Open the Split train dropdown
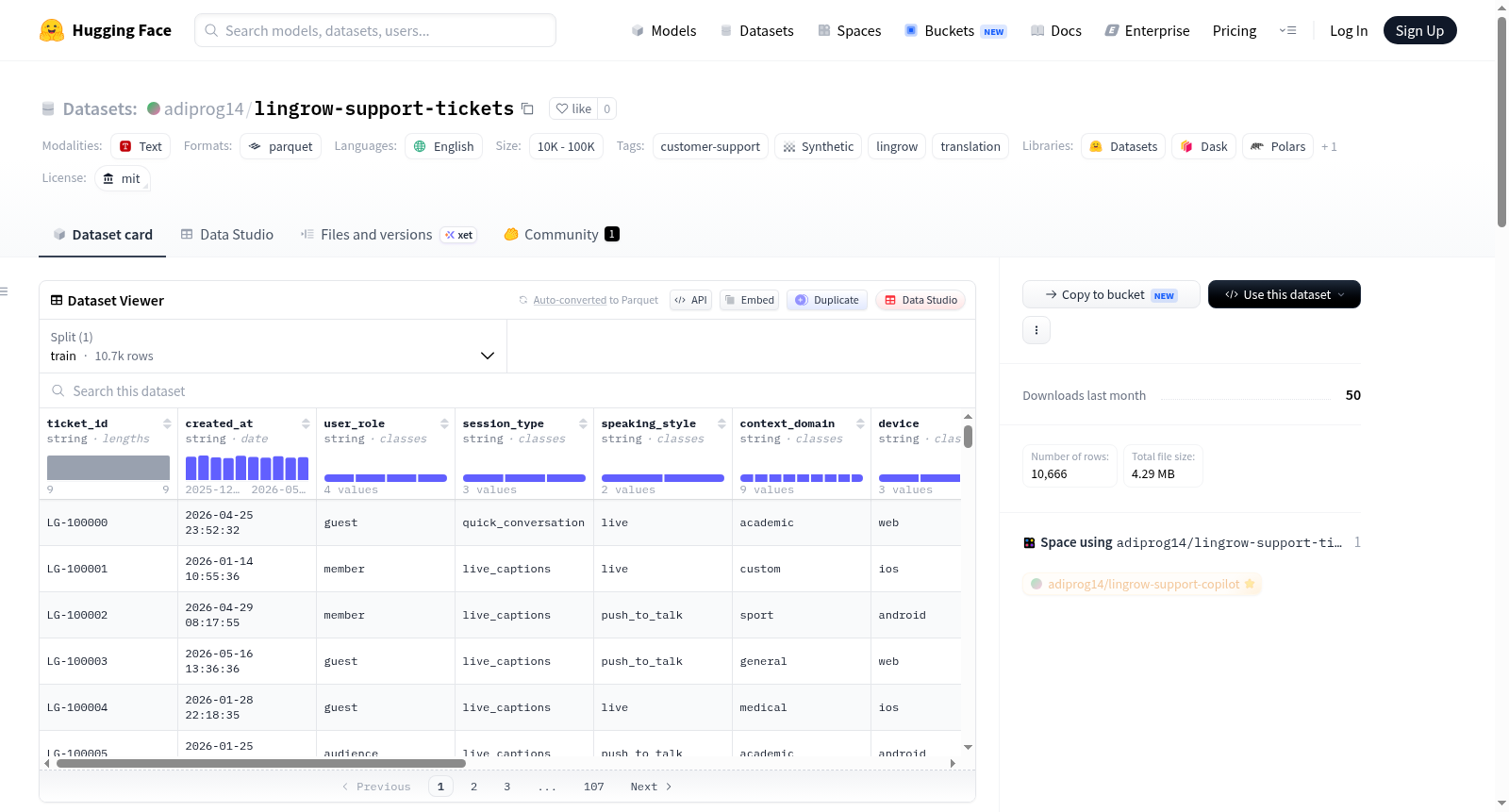Image resolution: width=1509 pixels, height=812 pixels. (x=274, y=346)
